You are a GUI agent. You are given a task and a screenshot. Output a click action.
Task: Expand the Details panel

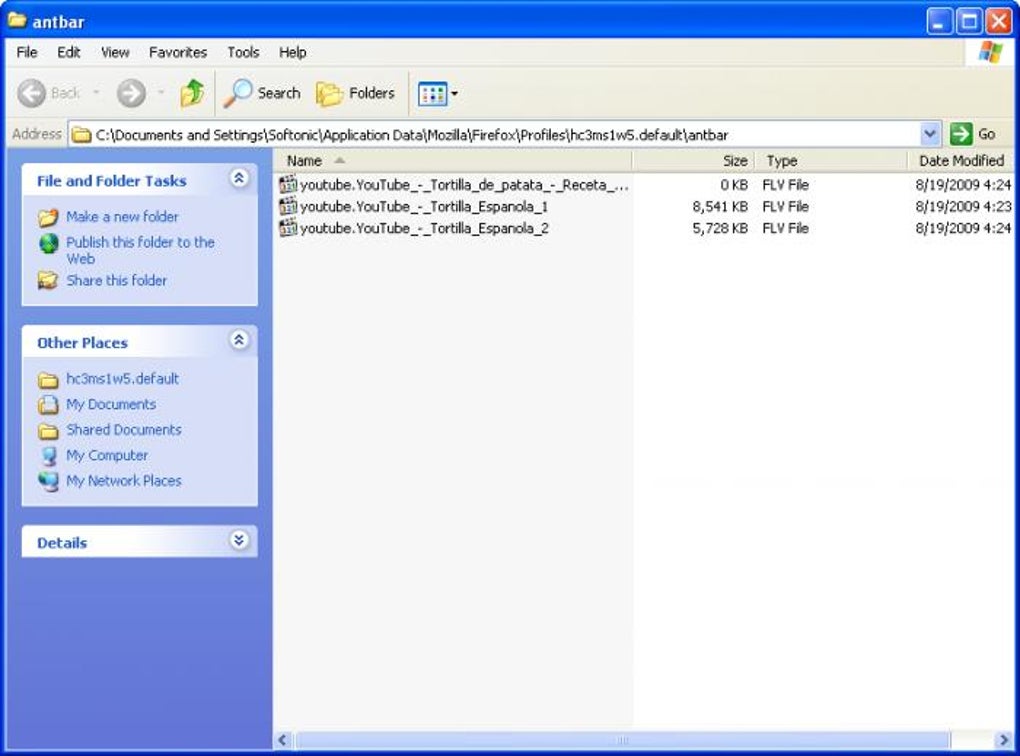tap(239, 540)
